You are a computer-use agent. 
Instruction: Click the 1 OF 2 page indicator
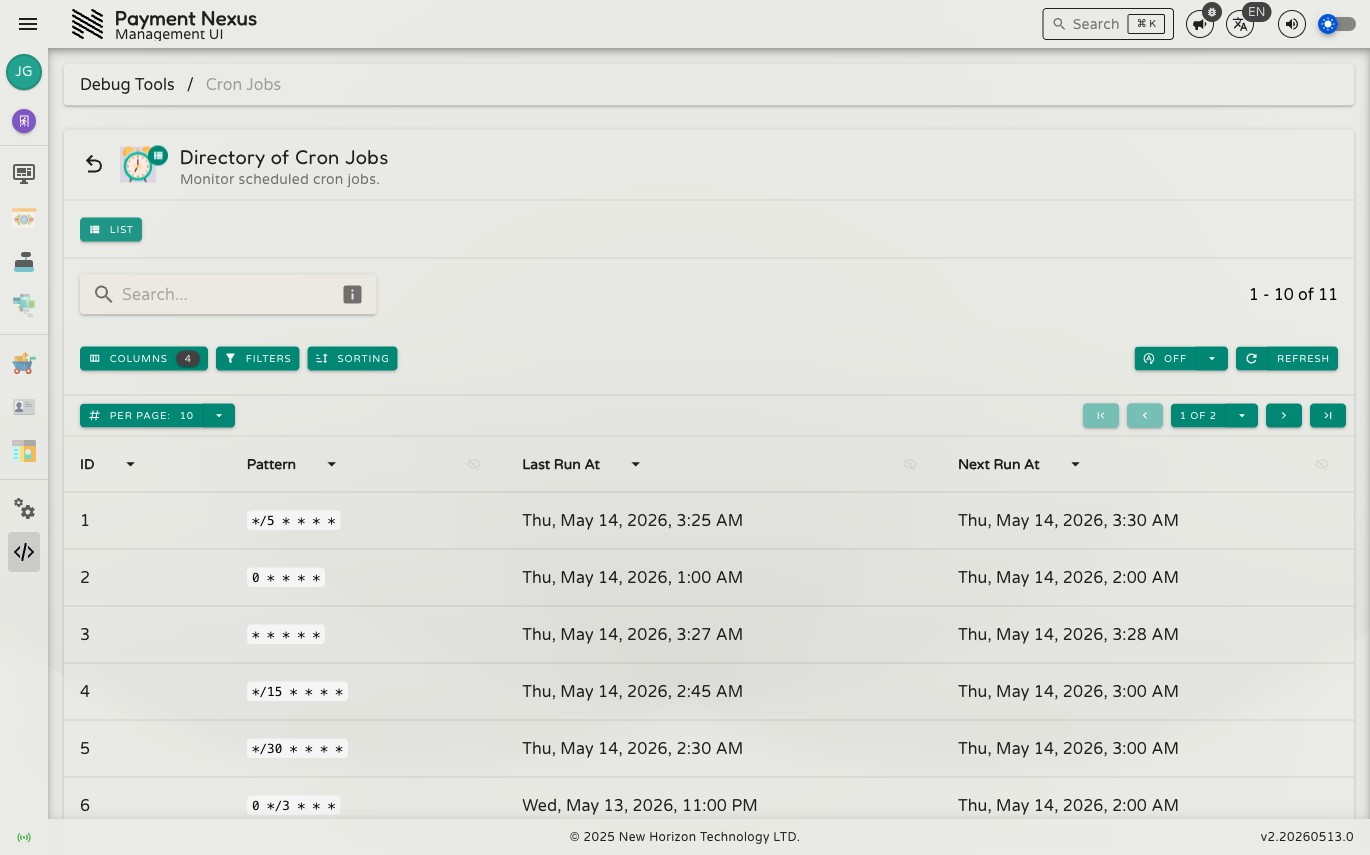coord(1198,415)
